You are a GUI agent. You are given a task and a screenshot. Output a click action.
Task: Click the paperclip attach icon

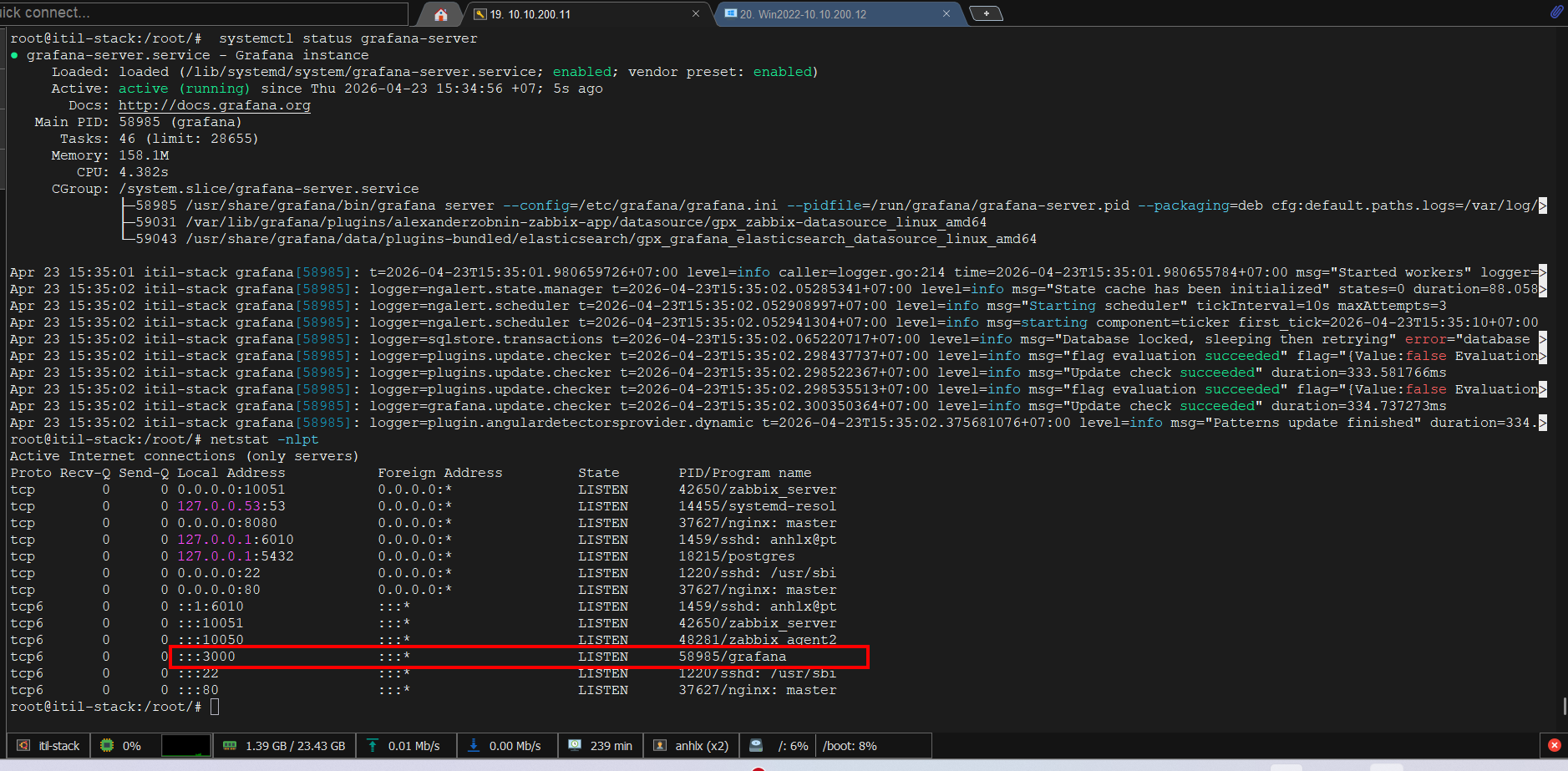[x=1556, y=12]
